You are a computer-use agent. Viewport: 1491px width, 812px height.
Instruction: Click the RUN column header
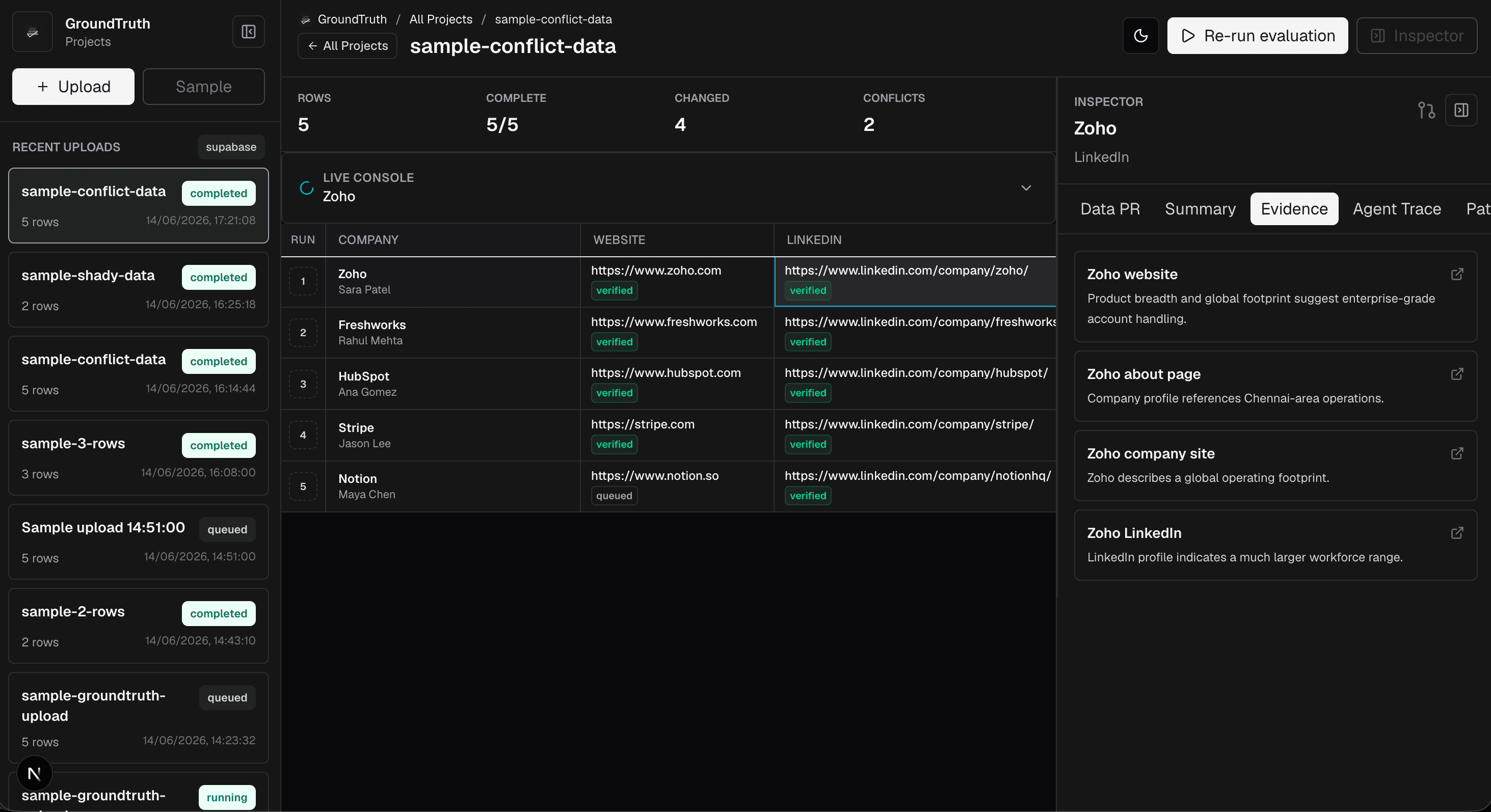(x=303, y=239)
